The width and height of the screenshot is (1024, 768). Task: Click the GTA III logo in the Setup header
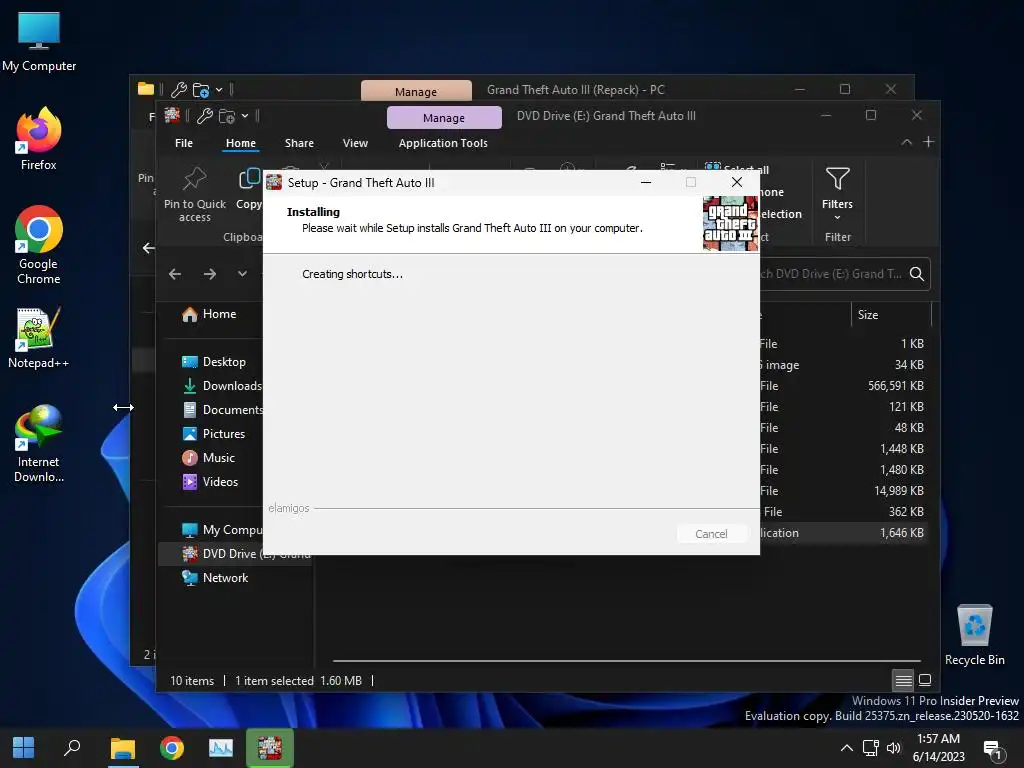pyautogui.click(x=730, y=223)
